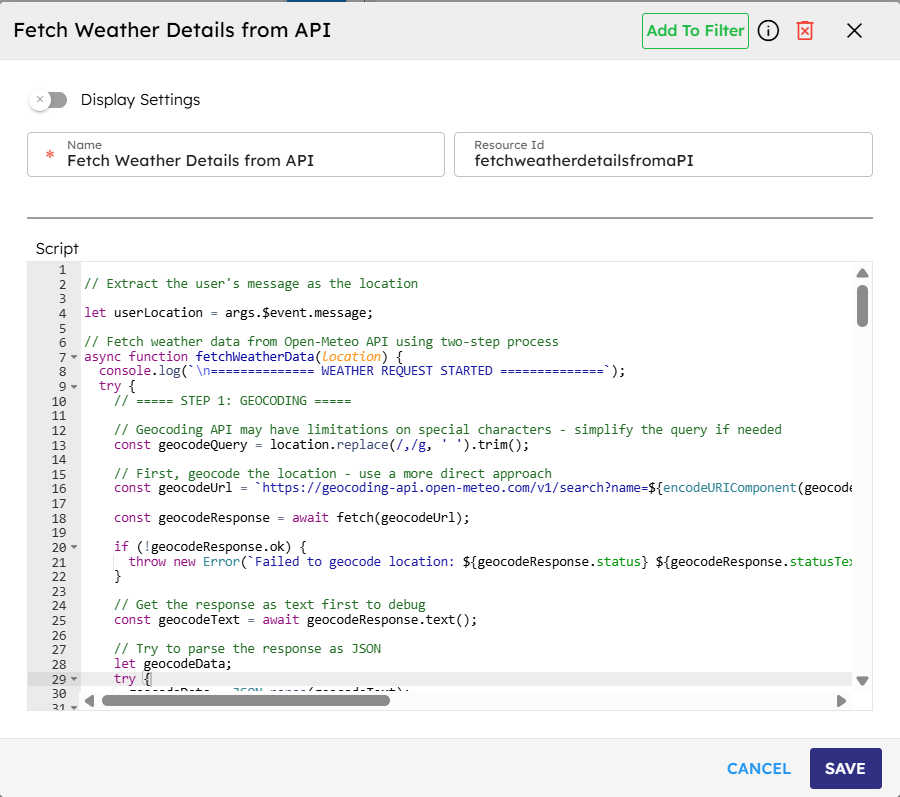Click the horizontal scrollbar thumb in editor
This screenshot has width=900, height=797.
pos(245,701)
